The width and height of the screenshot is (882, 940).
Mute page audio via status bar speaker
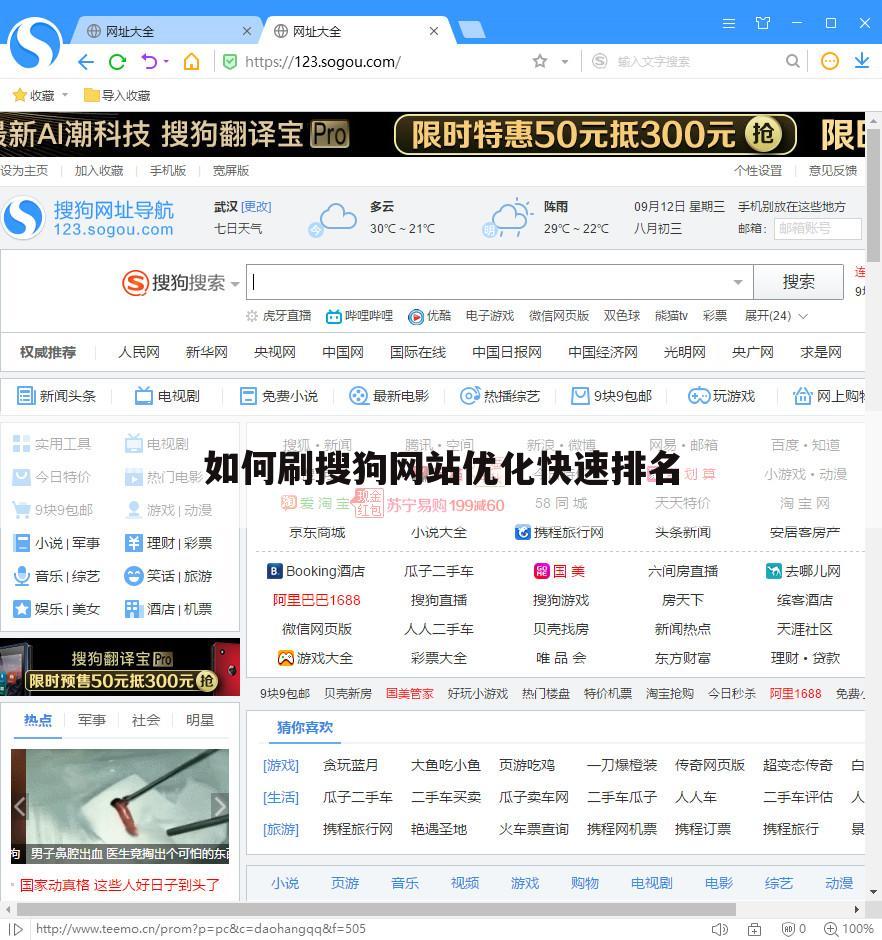[719, 928]
